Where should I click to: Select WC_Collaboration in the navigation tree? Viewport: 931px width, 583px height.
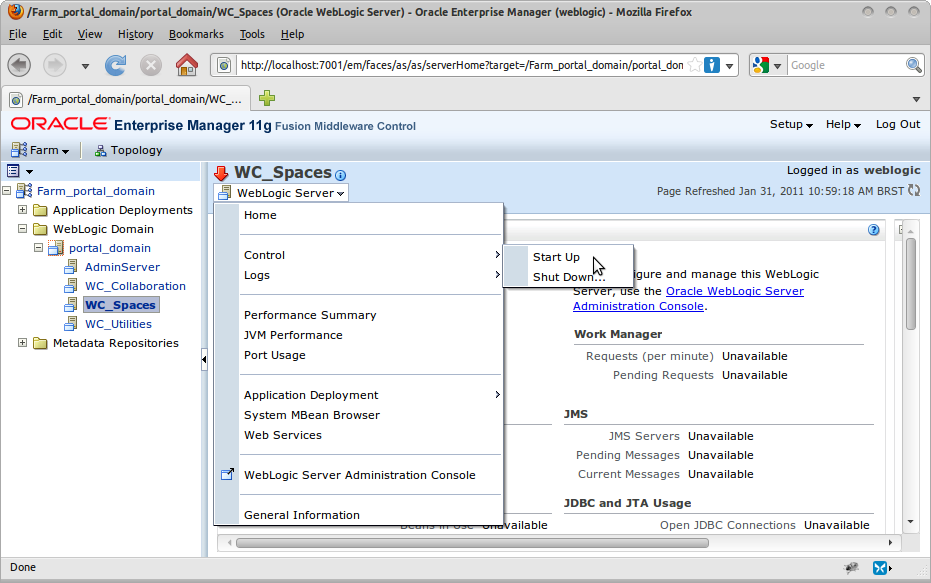coord(135,286)
